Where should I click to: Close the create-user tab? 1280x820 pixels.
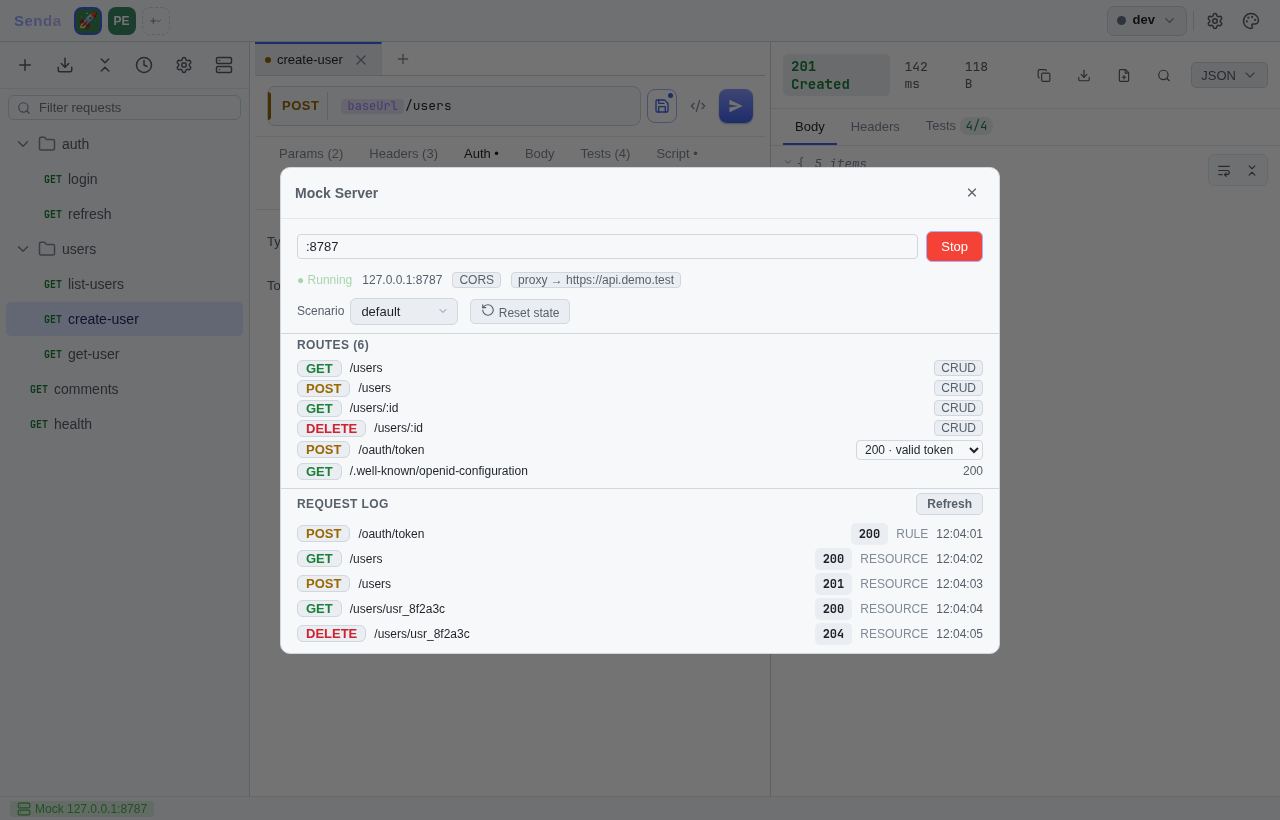click(361, 60)
